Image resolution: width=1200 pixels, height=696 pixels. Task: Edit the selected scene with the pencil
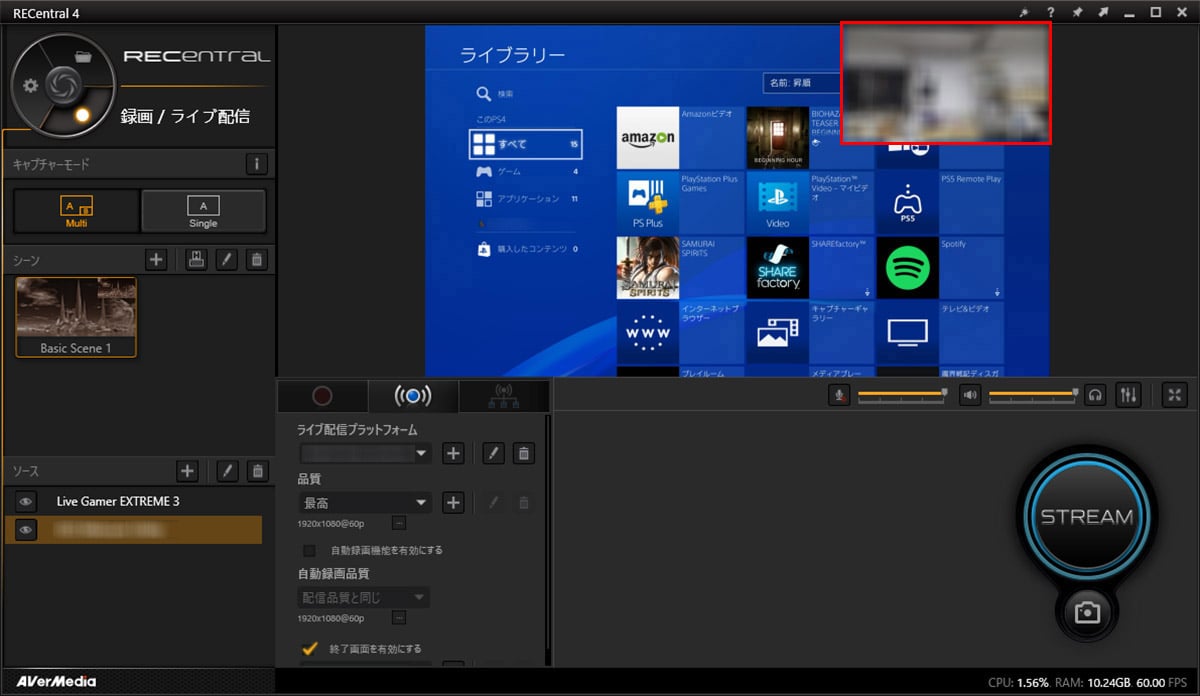[227, 260]
